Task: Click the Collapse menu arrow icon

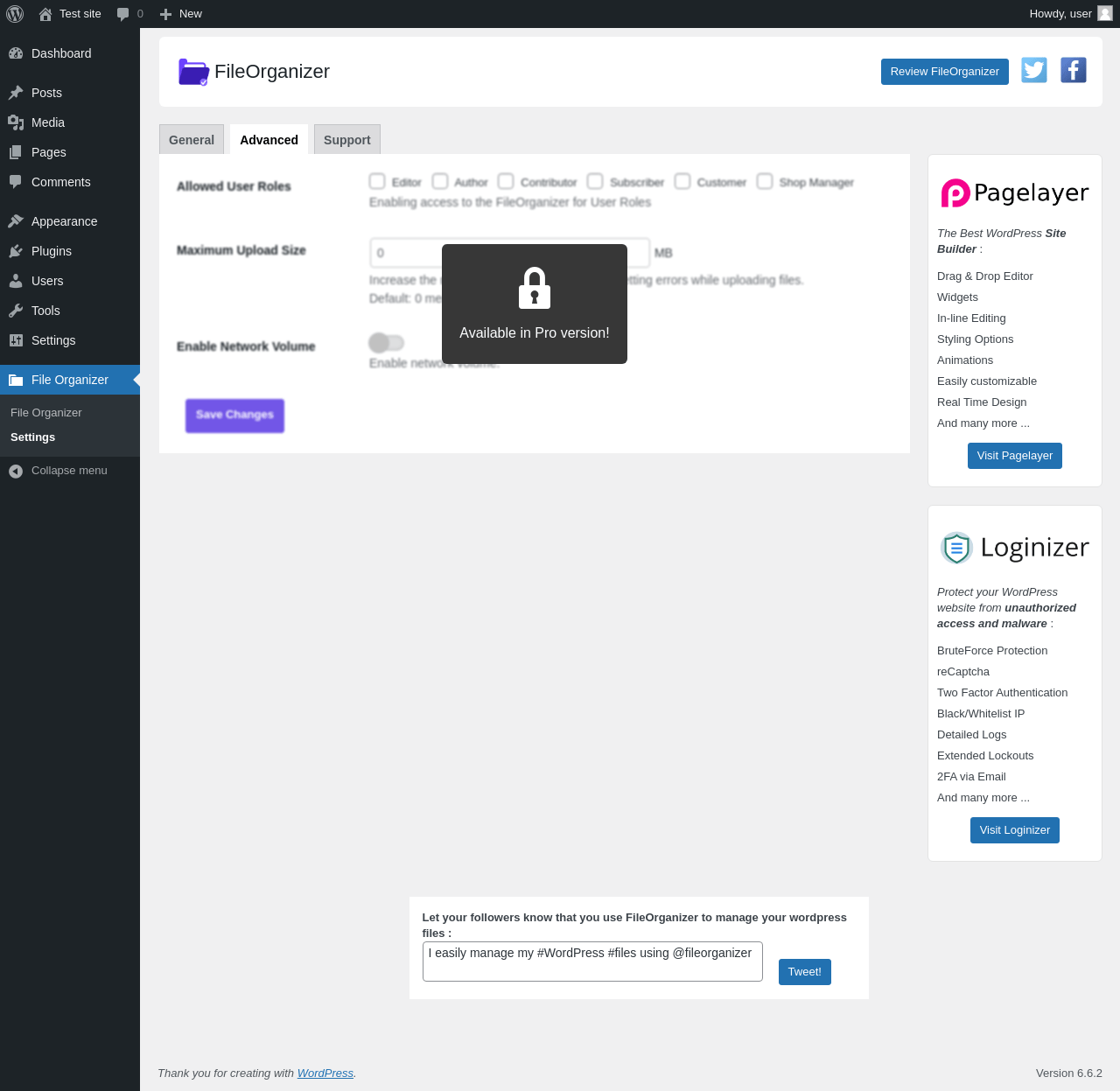Action: coord(16,471)
